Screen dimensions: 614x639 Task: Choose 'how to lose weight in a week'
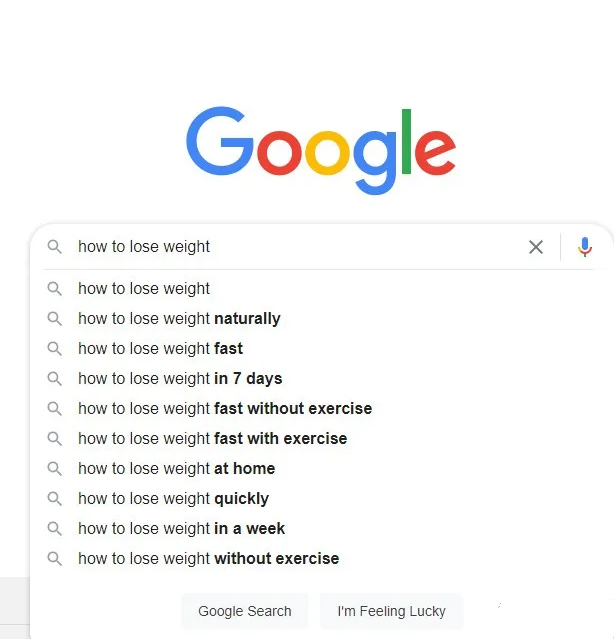(318, 529)
